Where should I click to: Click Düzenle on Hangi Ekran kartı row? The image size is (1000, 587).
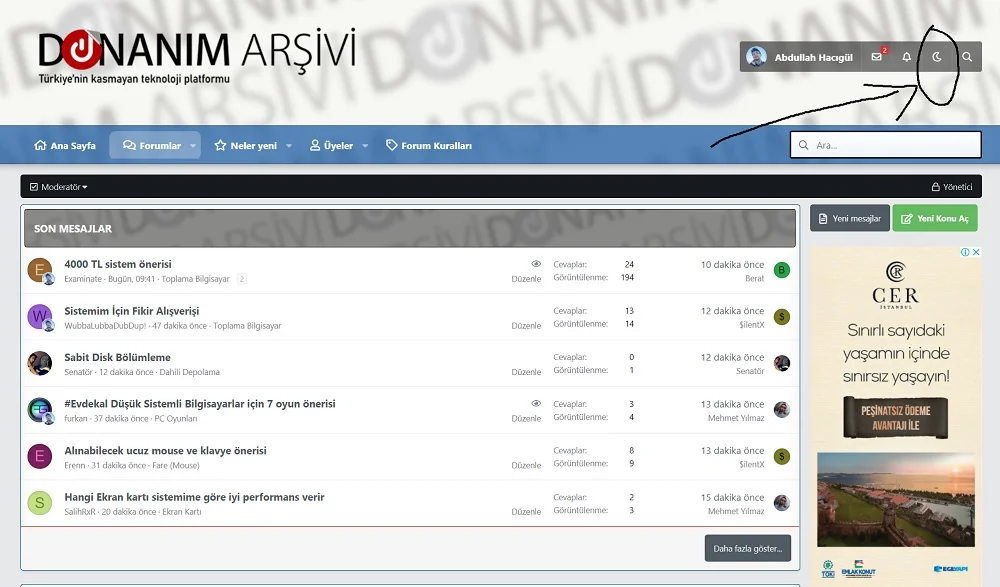click(526, 512)
